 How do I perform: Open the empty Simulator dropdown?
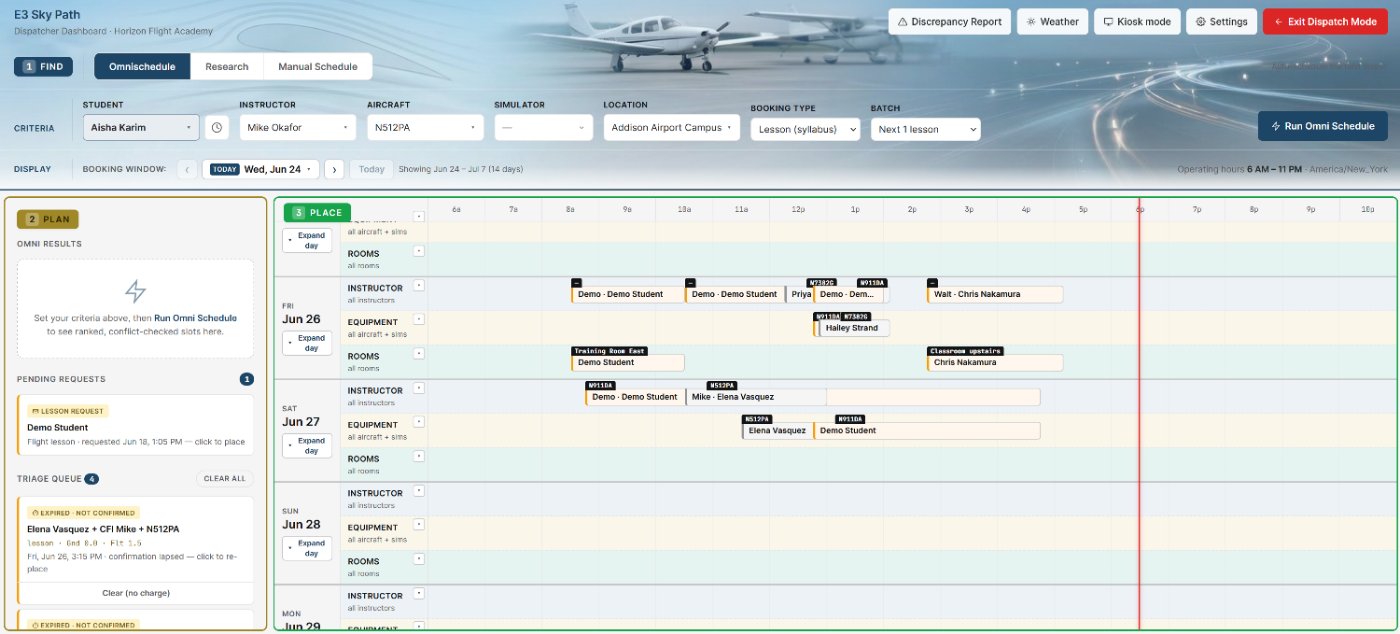click(544, 128)
